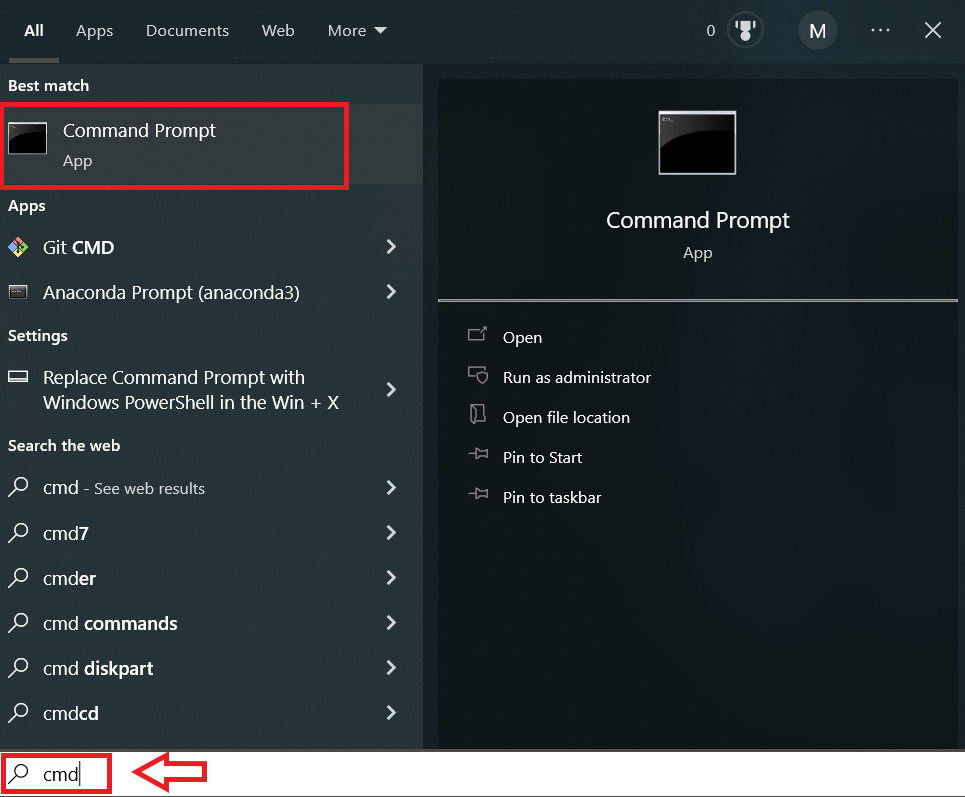
Task: Choose Pin to taskbar action
Action: [551, 497]
